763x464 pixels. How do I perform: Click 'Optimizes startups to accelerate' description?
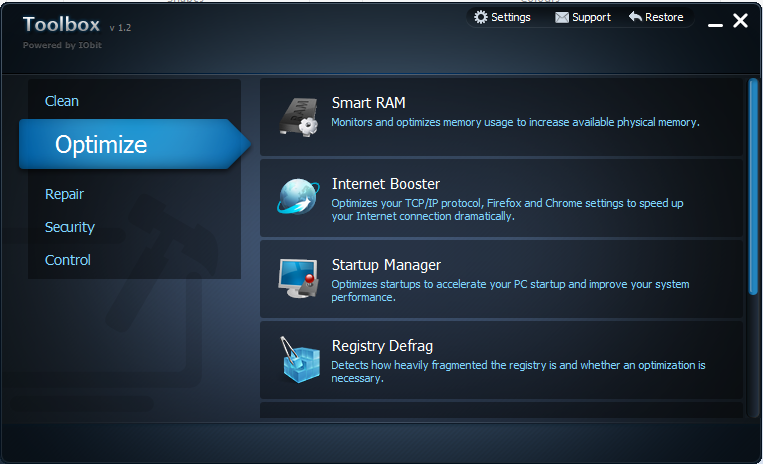510,290
